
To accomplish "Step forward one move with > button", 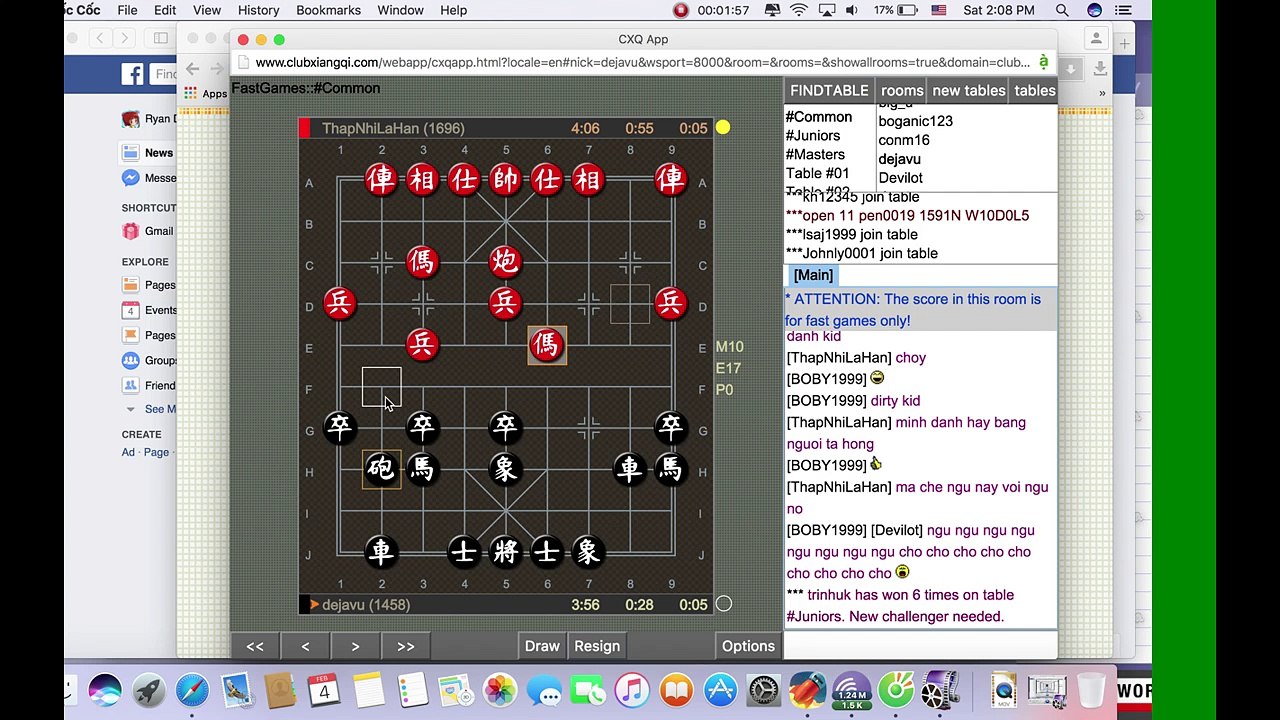I will (355, 646).
